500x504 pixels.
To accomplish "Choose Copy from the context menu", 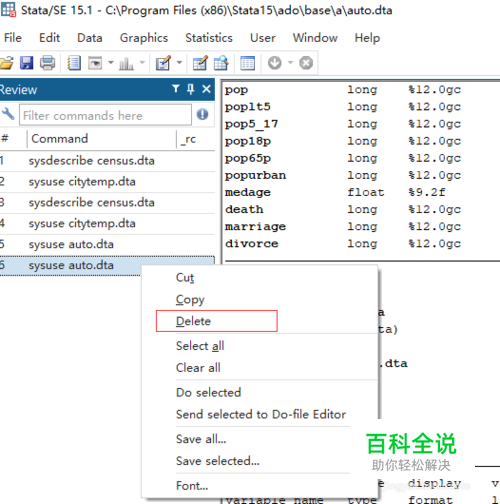I will pos(260,299).
